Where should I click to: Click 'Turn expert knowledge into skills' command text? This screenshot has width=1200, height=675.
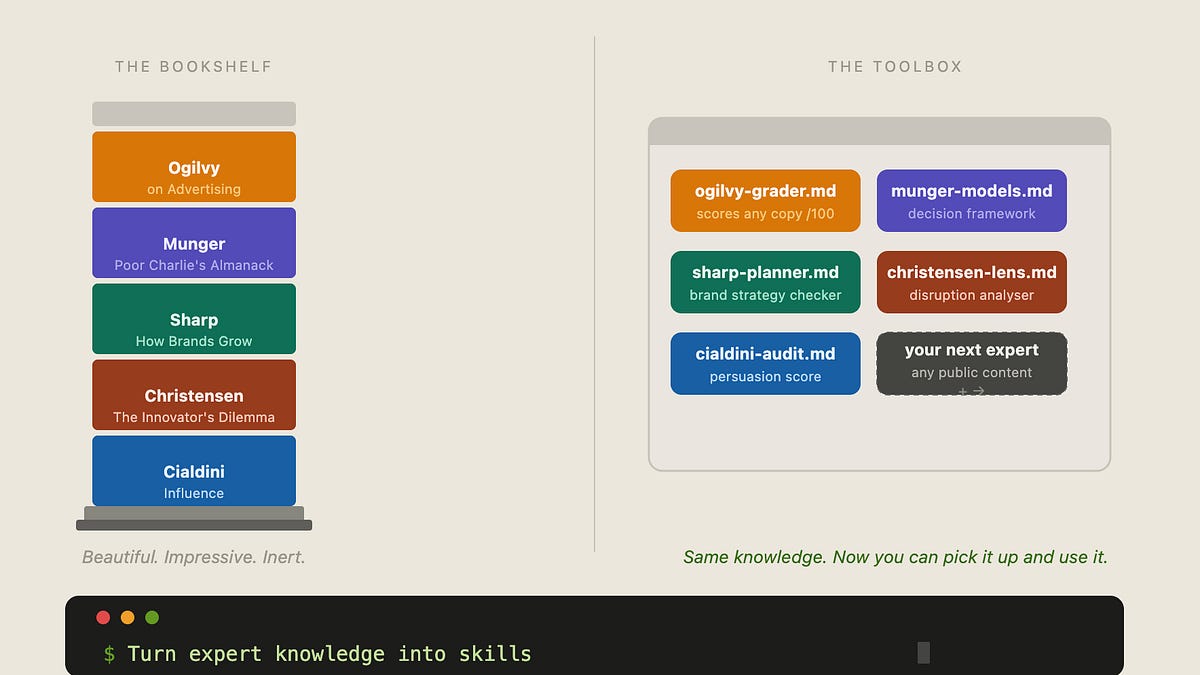(330, 654)
